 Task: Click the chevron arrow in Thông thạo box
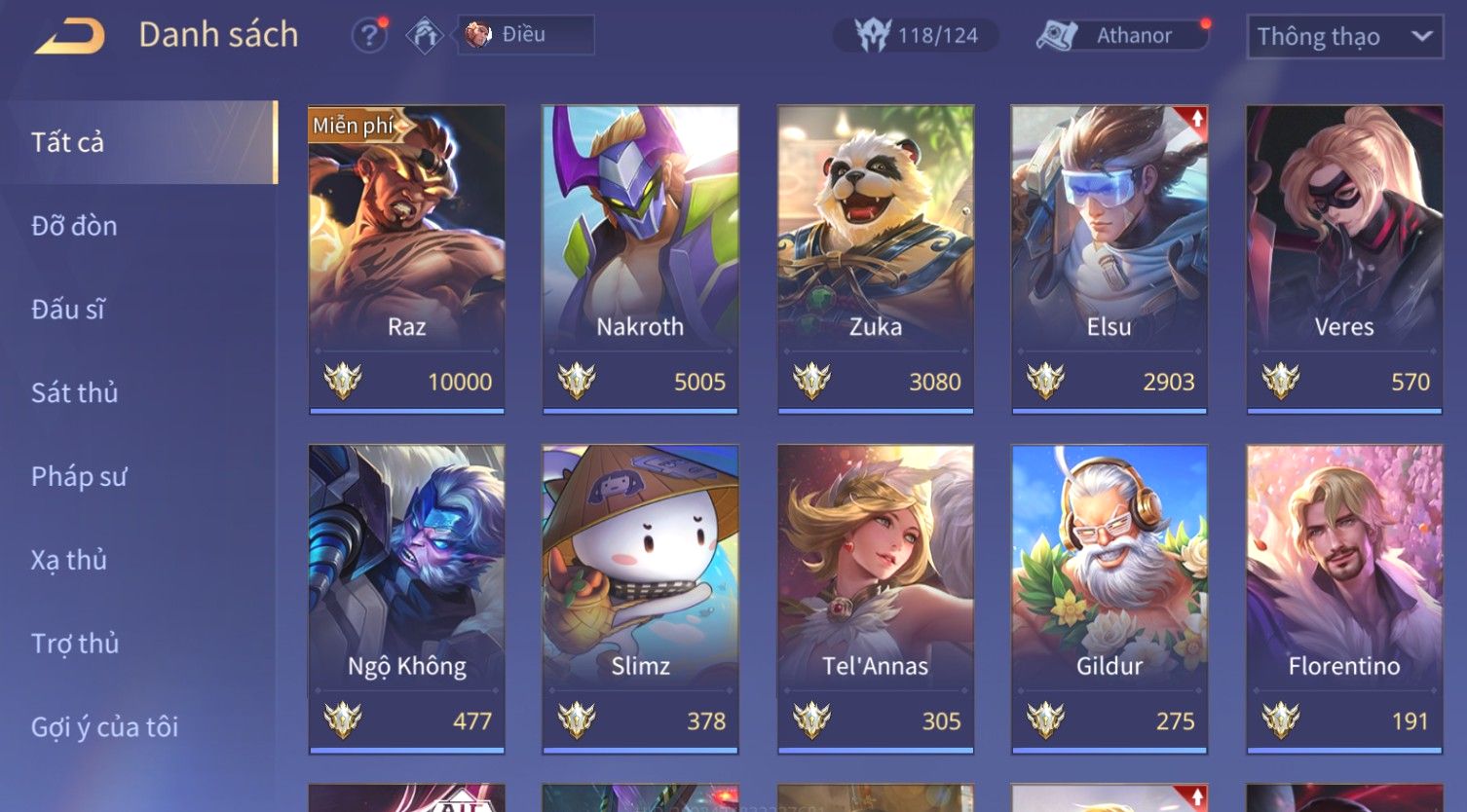click(x=1422, y=37)
